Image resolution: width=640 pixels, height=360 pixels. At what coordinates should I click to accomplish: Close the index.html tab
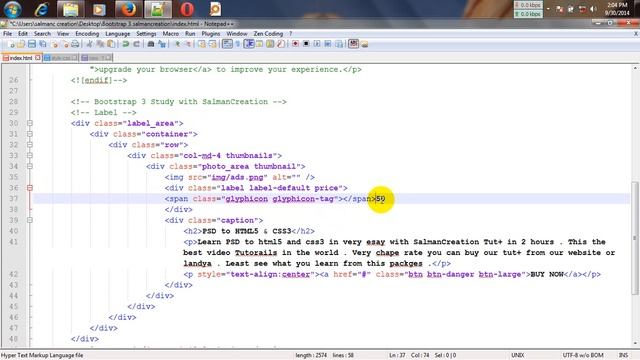(x=38, y=58)
